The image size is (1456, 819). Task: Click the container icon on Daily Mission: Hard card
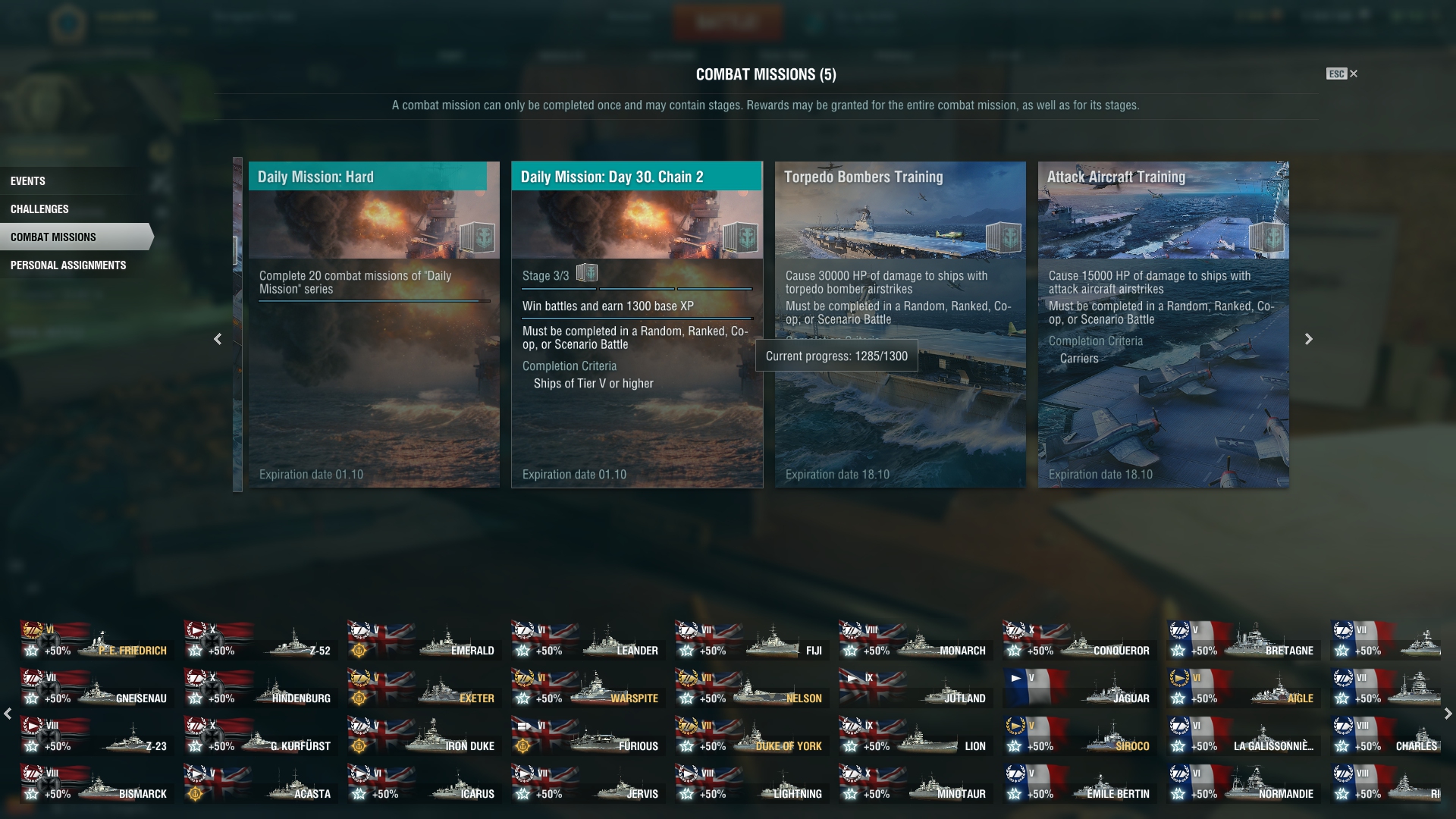[x=477, y=238]
